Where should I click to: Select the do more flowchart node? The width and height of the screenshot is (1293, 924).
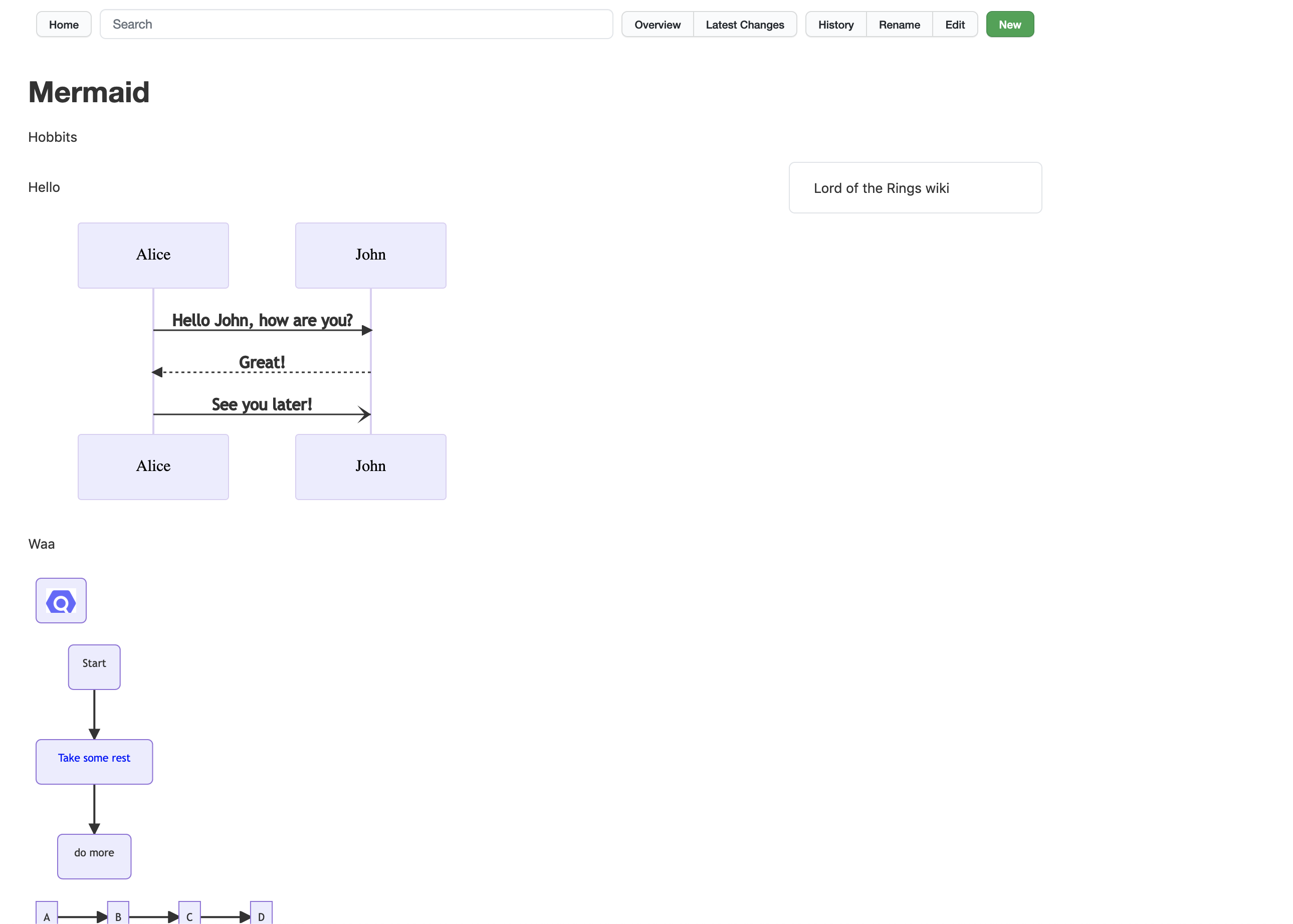click(94, 856)
